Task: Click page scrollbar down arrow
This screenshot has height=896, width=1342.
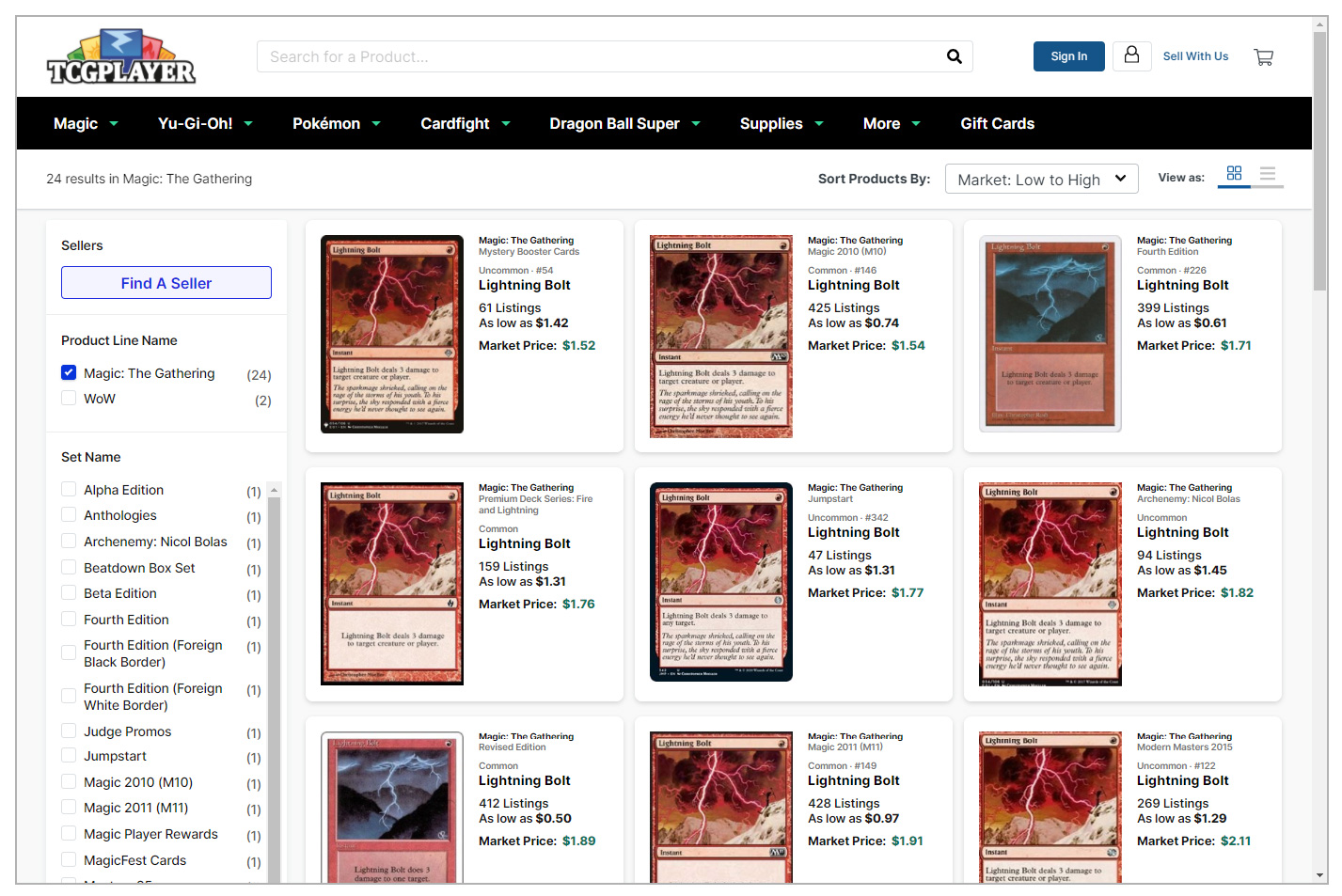Action: (x=1320, y=875)
